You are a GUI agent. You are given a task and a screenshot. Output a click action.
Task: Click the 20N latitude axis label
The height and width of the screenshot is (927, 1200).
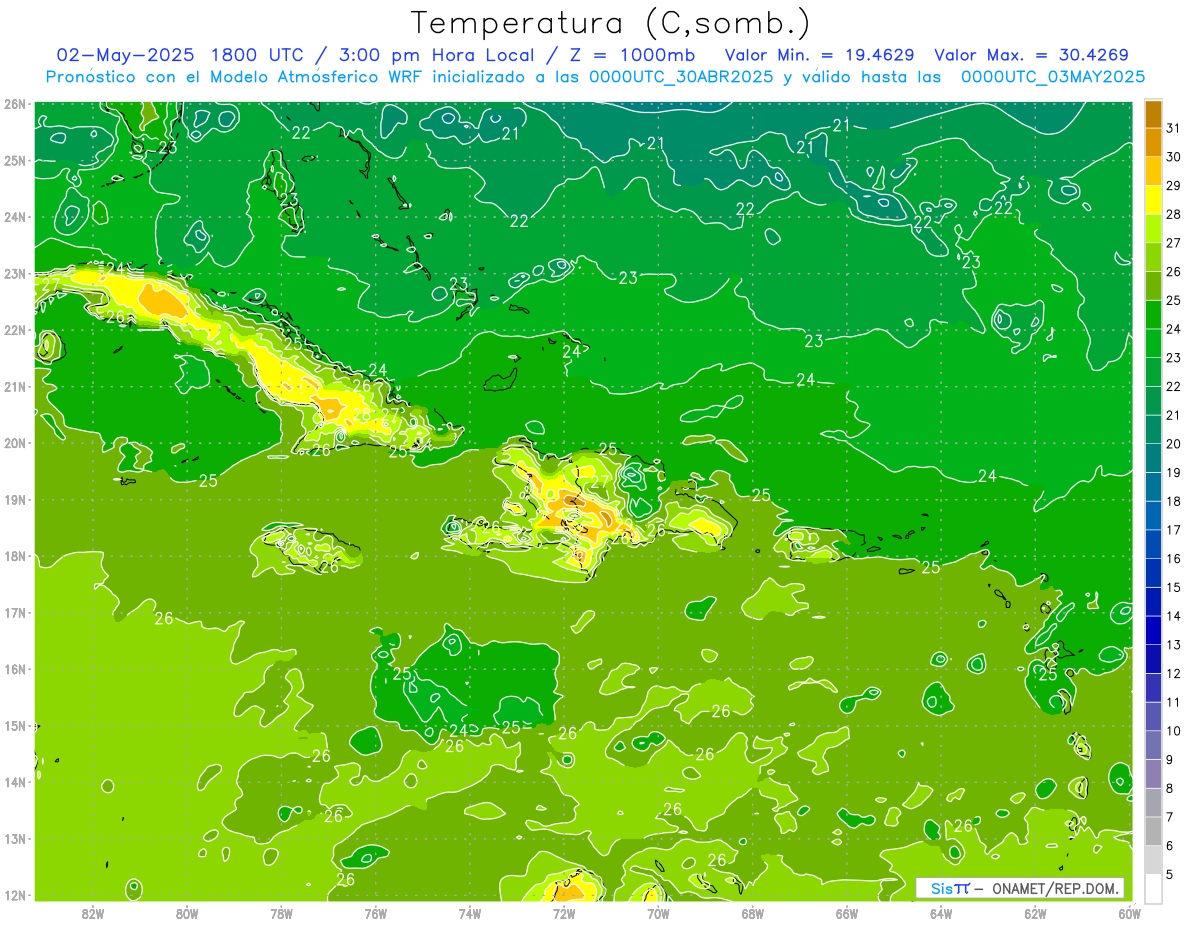point(14,443)
